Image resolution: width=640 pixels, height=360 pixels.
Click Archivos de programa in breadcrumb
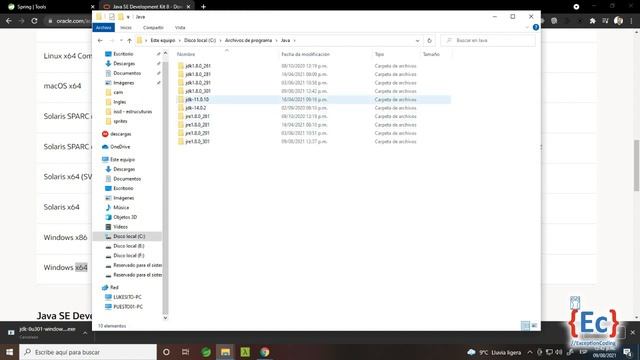(x=248, y=40)
